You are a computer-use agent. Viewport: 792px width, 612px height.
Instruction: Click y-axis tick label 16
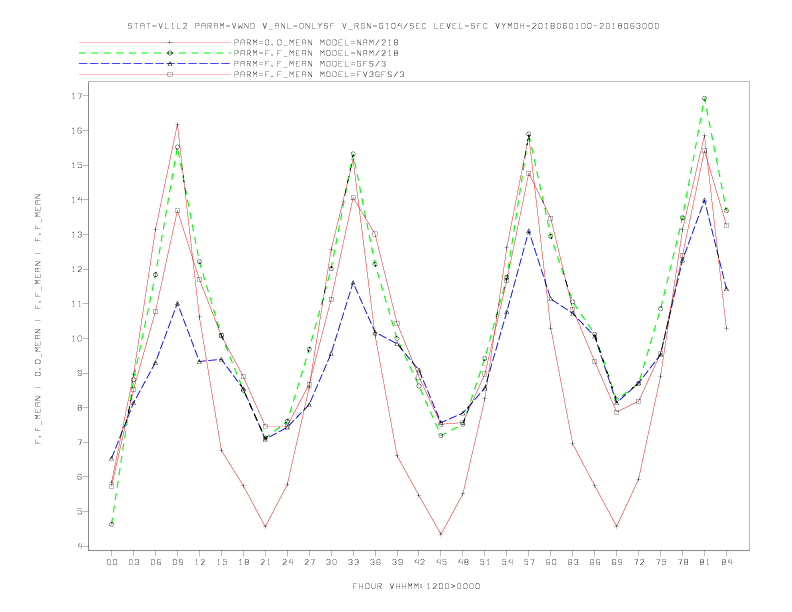77,130
